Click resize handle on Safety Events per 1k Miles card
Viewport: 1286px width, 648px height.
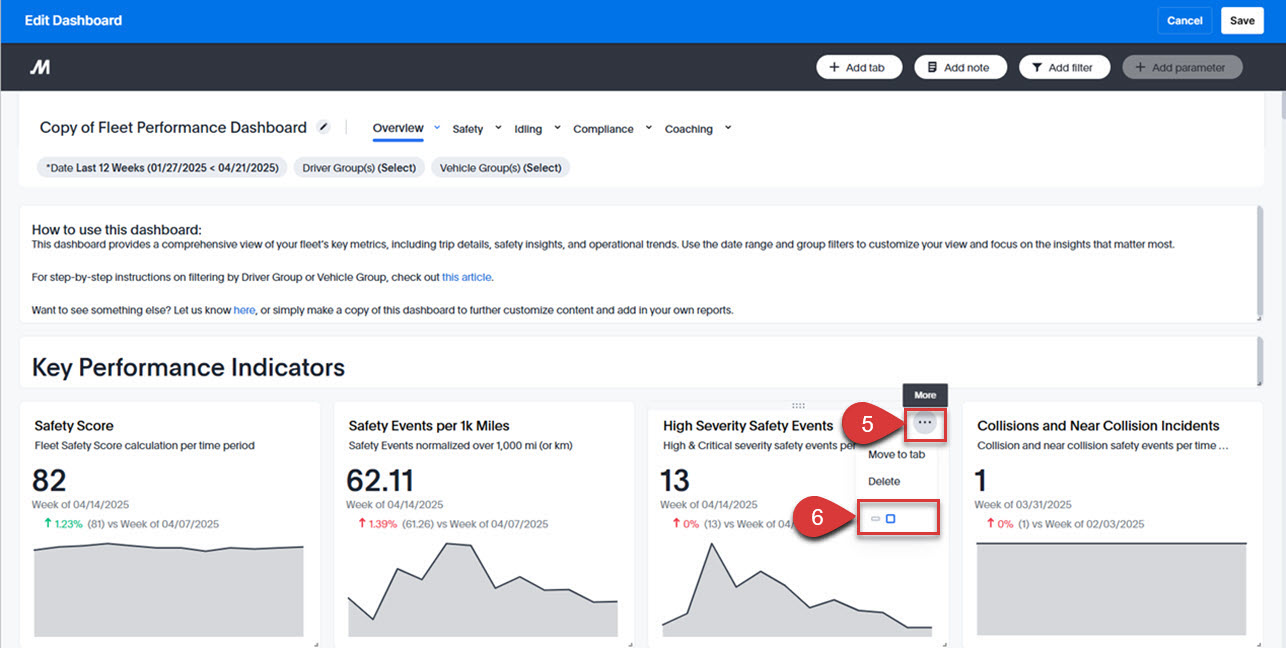coord(630,644)
